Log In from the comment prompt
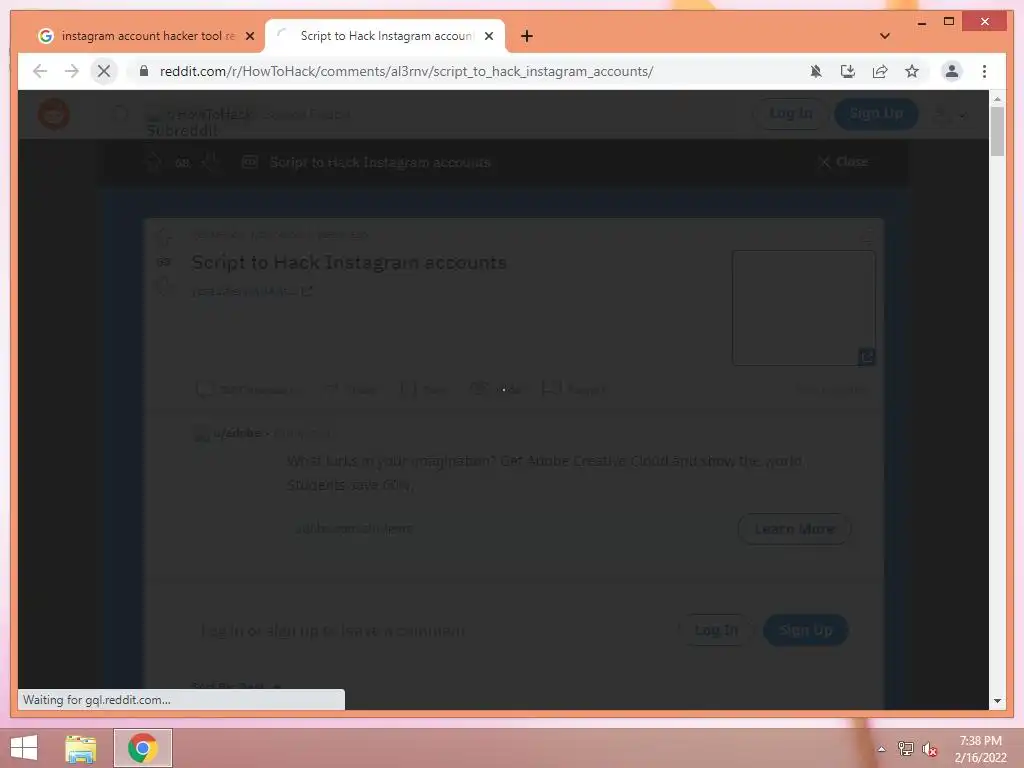Screen dimensions: 1024x768 click(716, 630)
